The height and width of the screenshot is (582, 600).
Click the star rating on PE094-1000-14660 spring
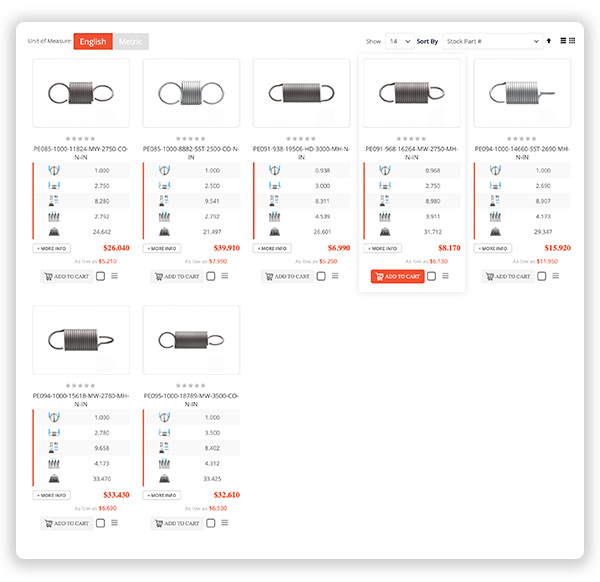[x=522, y=139]
